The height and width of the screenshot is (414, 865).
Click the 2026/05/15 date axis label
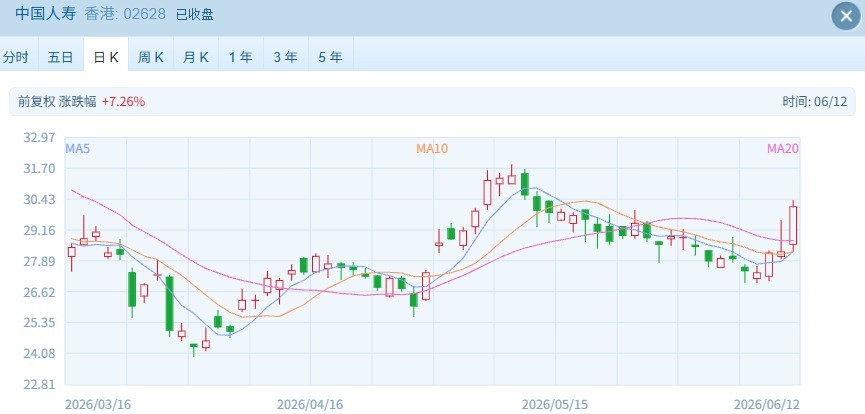coord(555,405)
